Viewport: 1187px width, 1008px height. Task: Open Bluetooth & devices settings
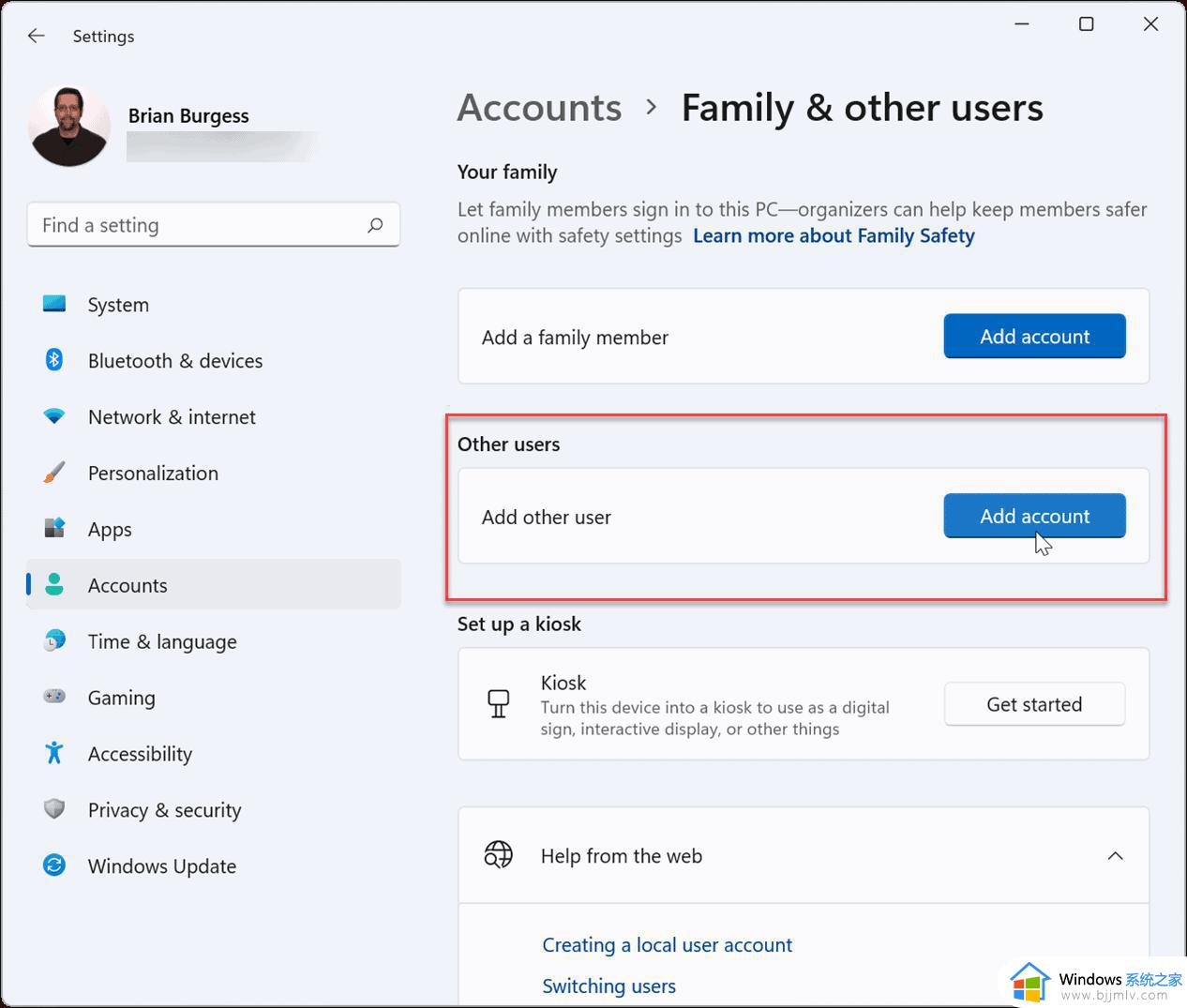coord(214,361)
